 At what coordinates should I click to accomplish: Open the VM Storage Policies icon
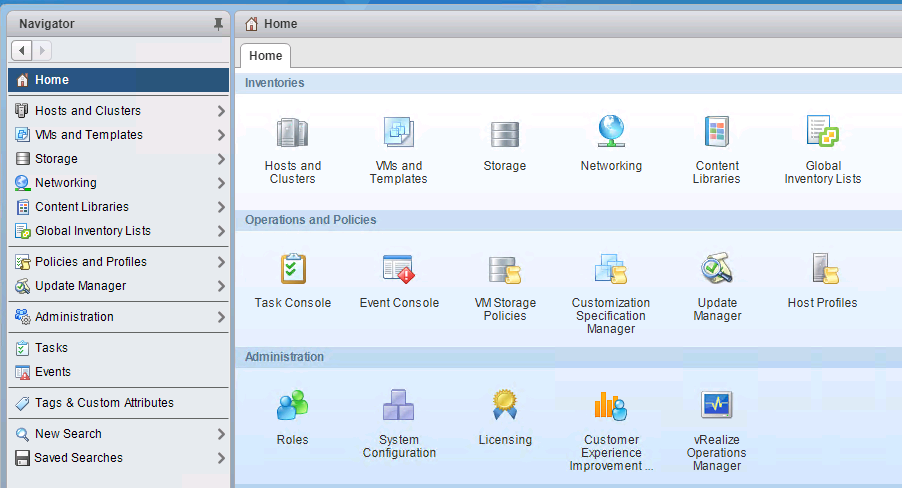tap(504, 270)
